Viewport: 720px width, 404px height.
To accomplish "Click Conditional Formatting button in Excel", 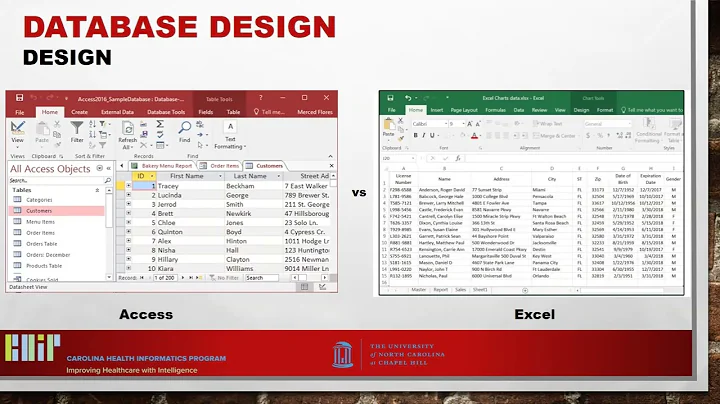I will tap(648, 130).
